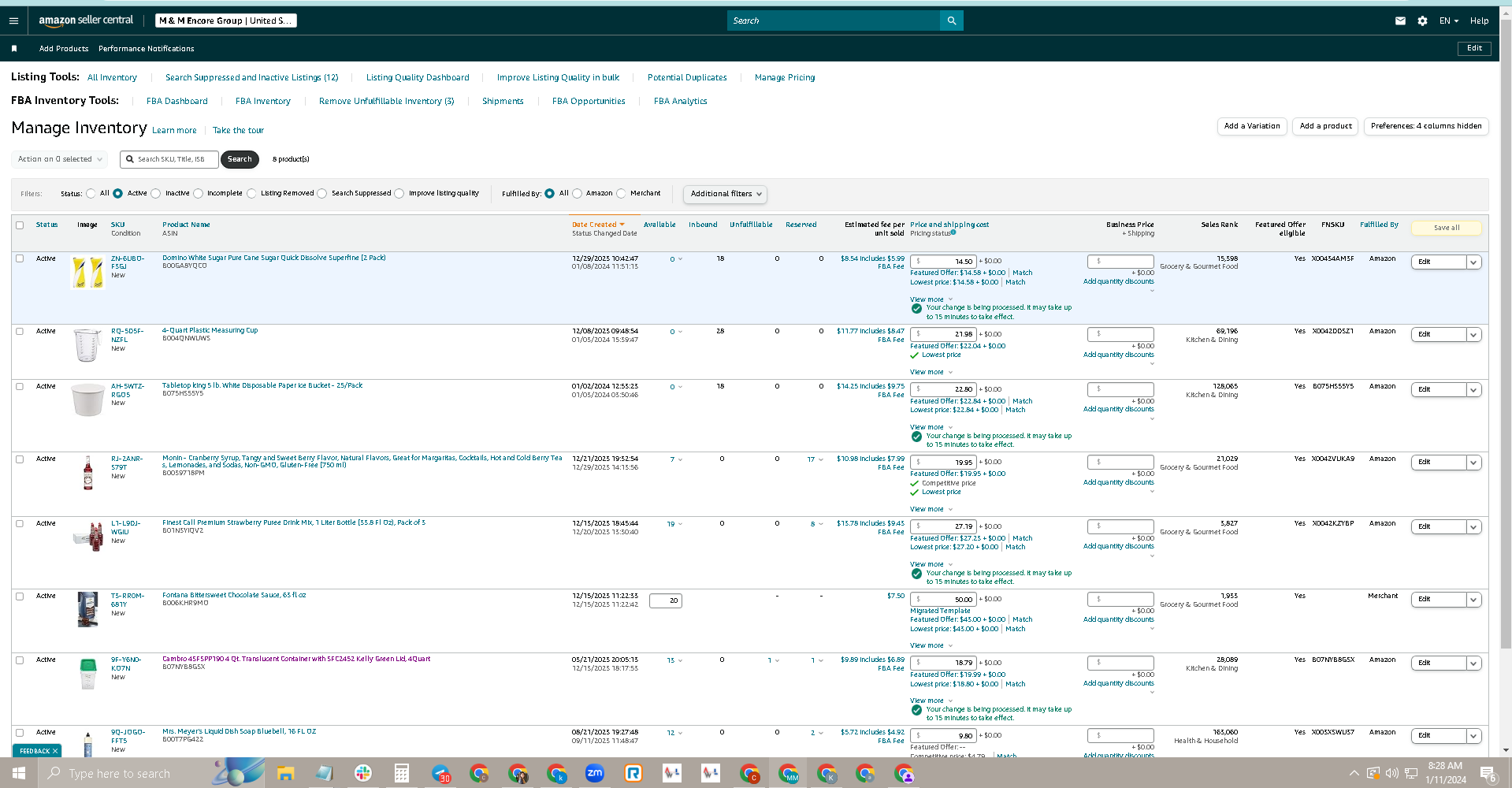
Task: Open the hamburger navigation menu
Action: click(13, 20)
